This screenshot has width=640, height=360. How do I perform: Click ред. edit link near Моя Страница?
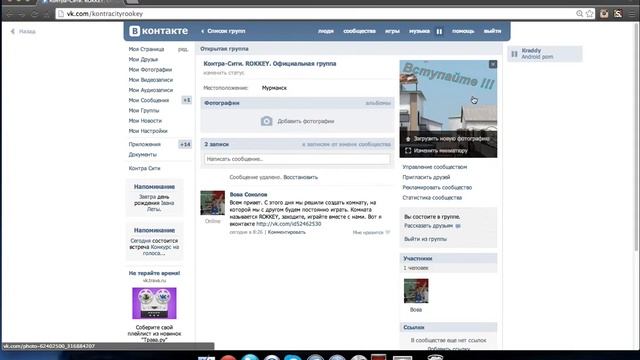click(x=183, y=49)
